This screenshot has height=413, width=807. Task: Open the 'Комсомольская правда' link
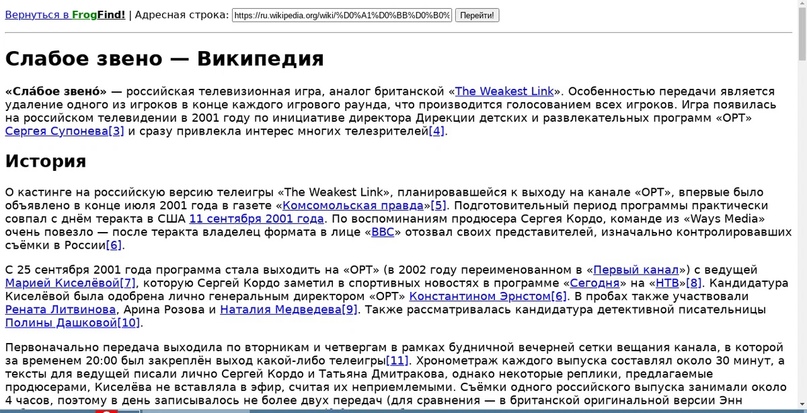coord(354,205)
